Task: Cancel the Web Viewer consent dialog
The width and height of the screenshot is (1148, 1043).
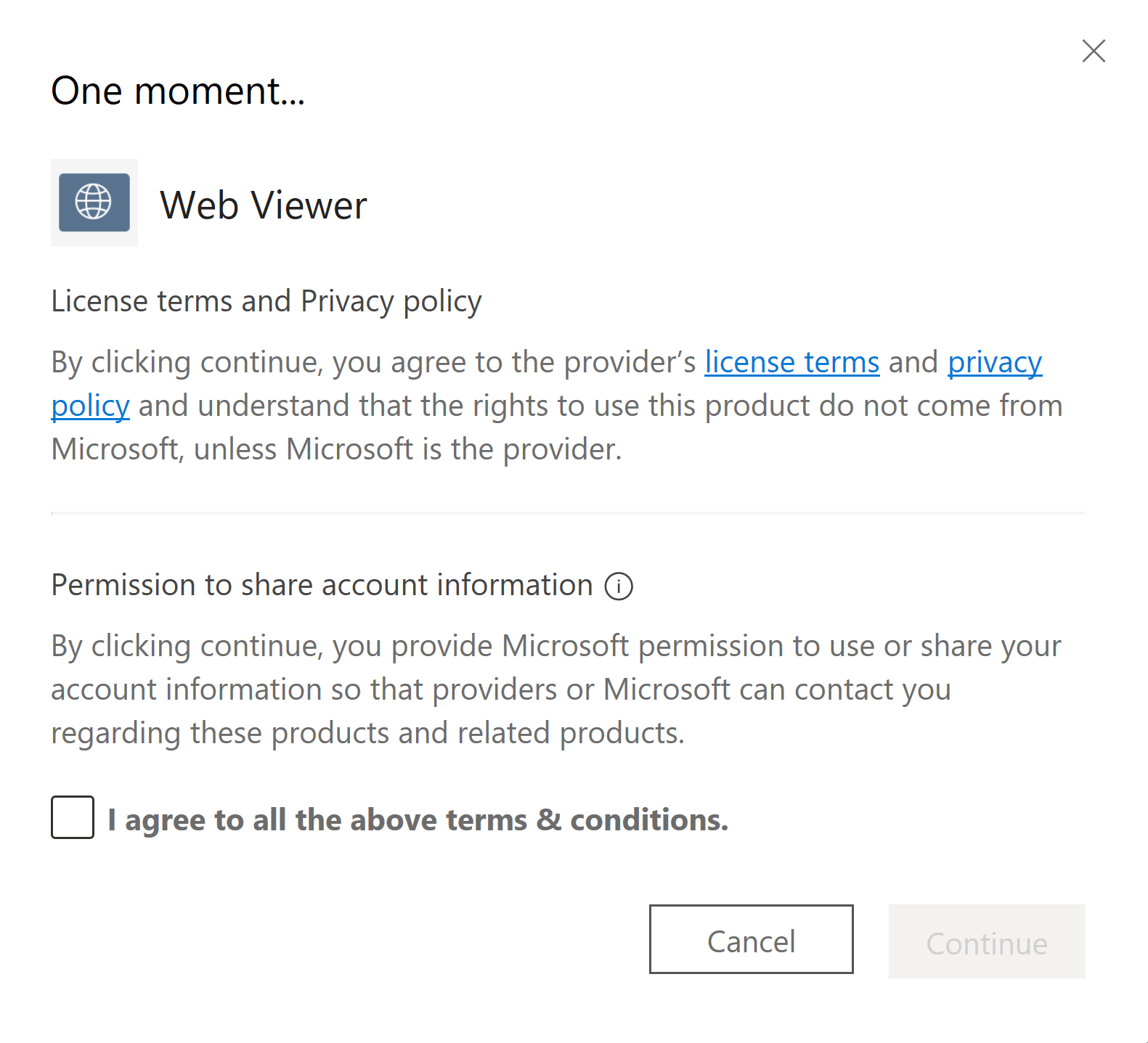Action: pyautogui.click(x=752, y=939)
